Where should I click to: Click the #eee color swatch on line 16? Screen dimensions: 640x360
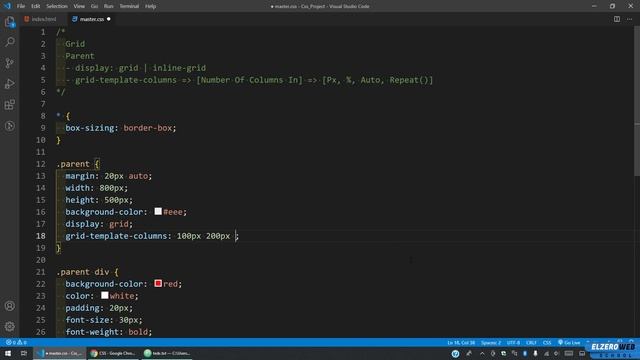click(158, 211)
